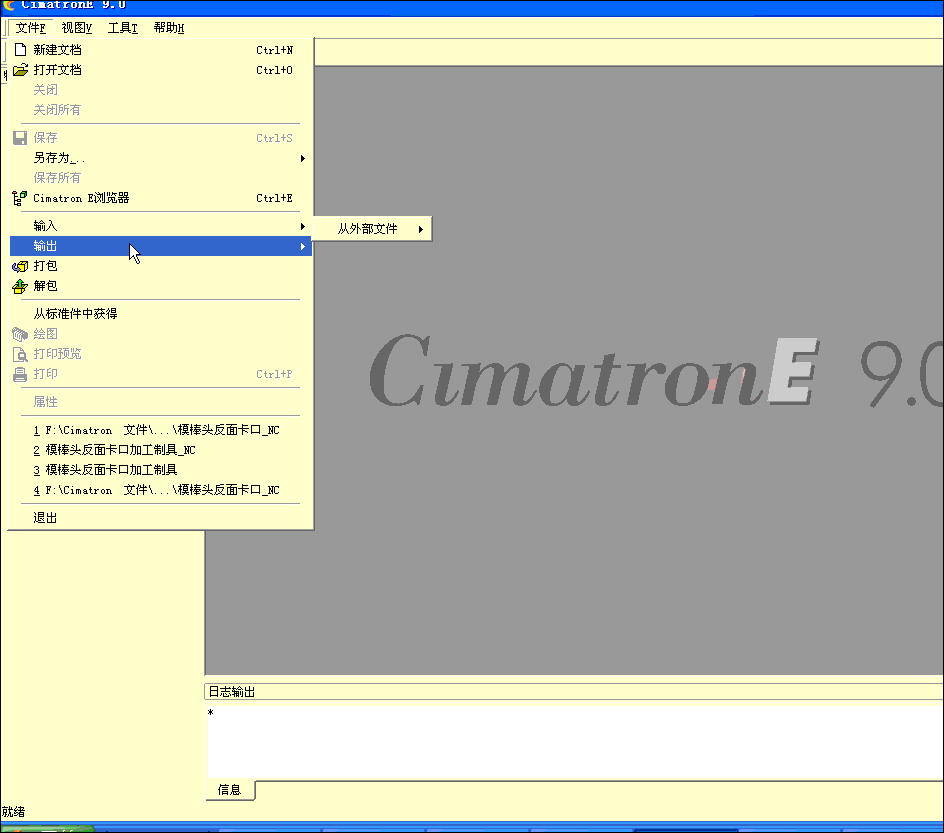Screen dimensions: 944x833
Task: Click the 打开文档 open folder icon
Action: pos(20,70)
